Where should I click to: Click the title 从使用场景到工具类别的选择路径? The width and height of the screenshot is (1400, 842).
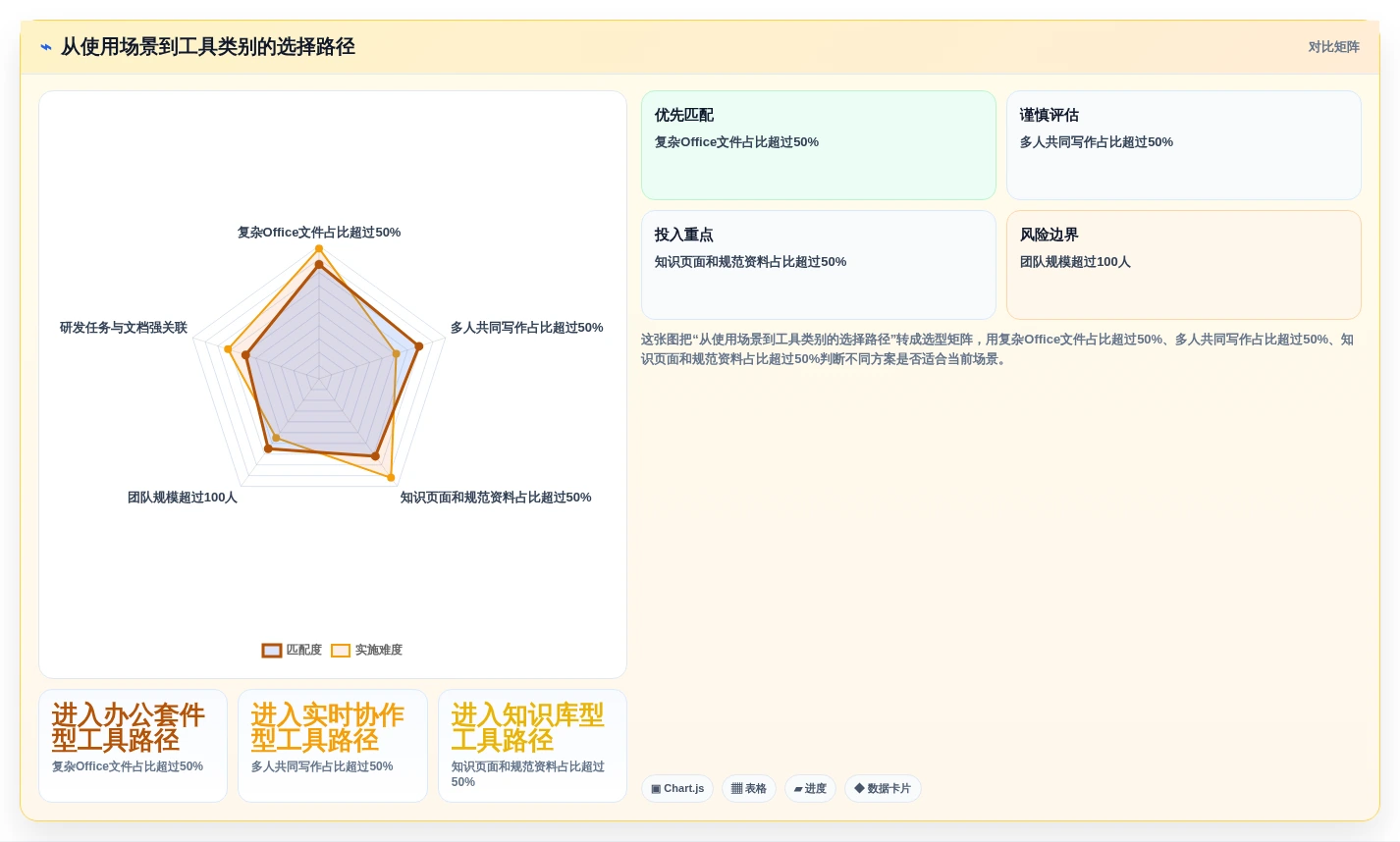click(x=208, y=47)
